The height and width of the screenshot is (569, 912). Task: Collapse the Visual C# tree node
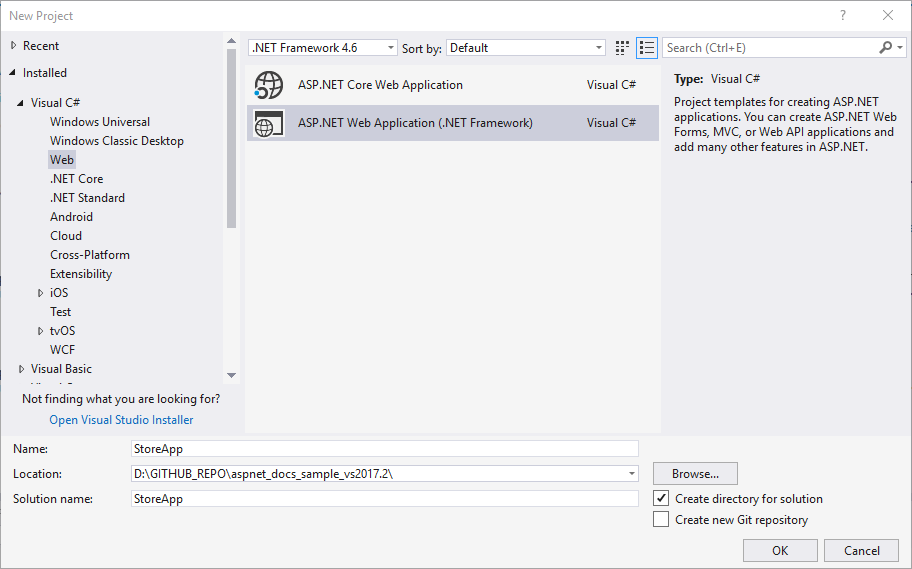point(21,103)
